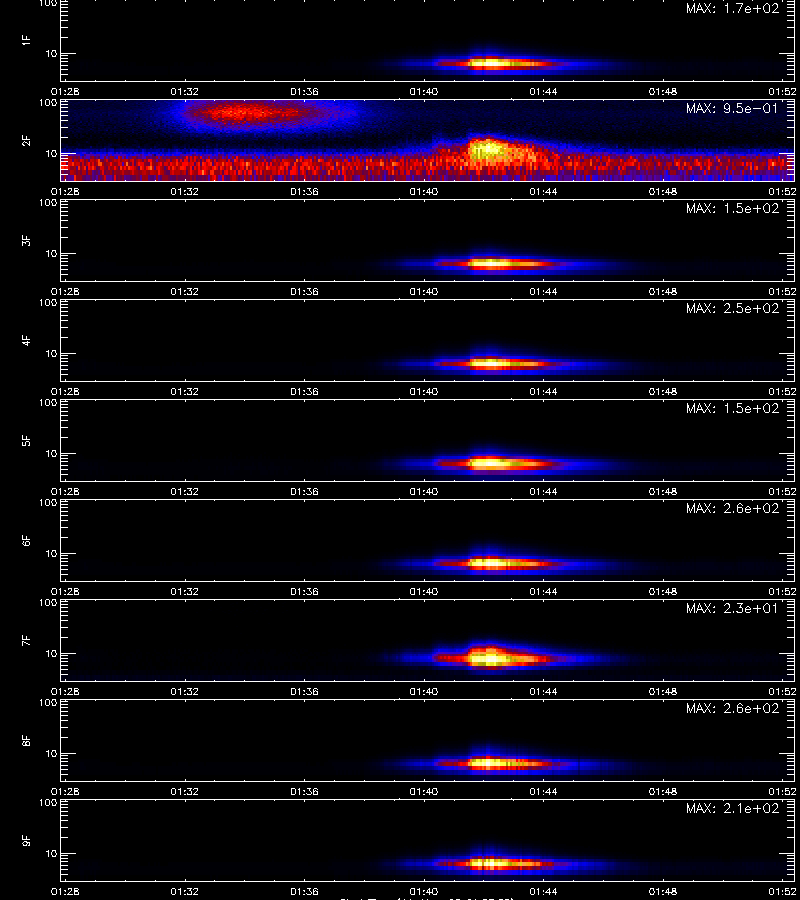Click the 10 energy tick label of 1F panel
This screenshot has width=800, height=900.
tap(52, 54)
